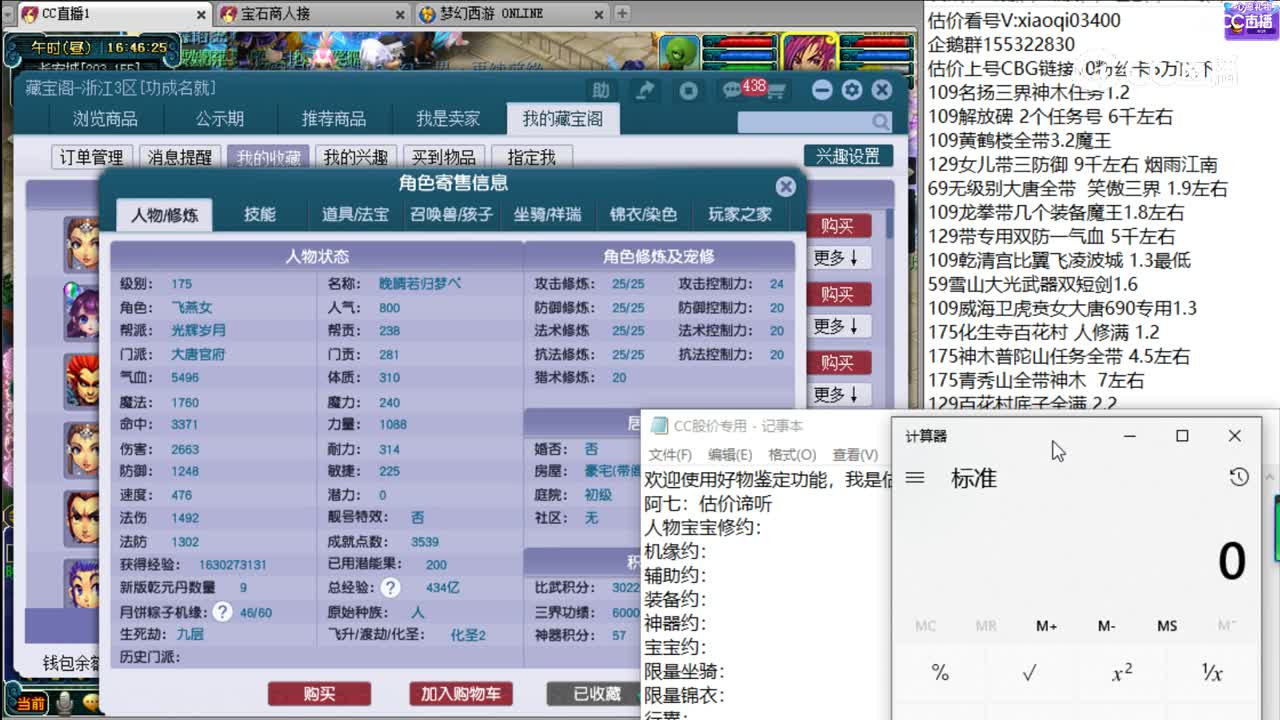Open the calculator hamburger navigation menu
This screenshot has width=1280, height=720.
[915, 478]
